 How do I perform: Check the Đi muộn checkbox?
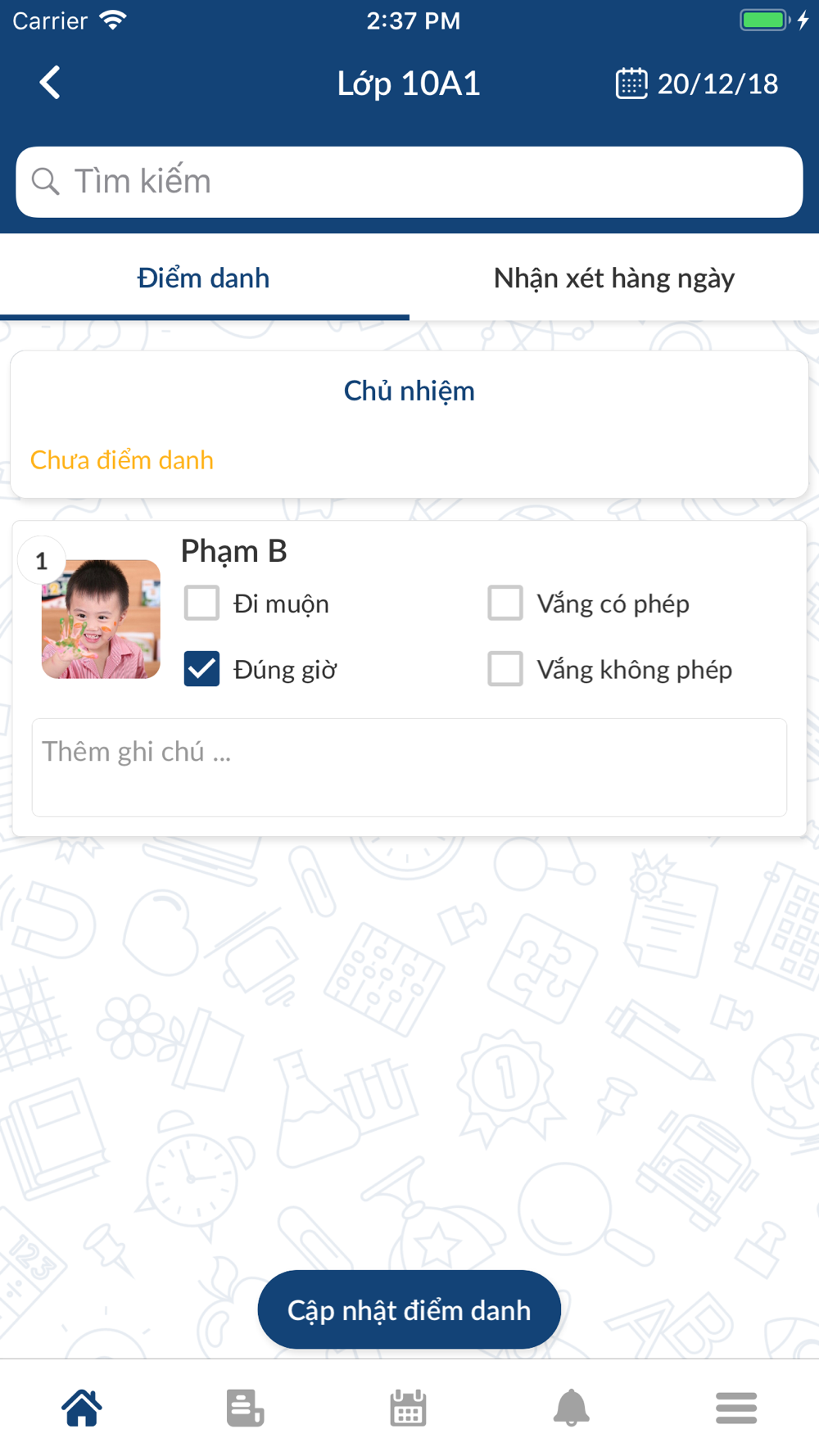pyautogui.click(x=201, y=603)
